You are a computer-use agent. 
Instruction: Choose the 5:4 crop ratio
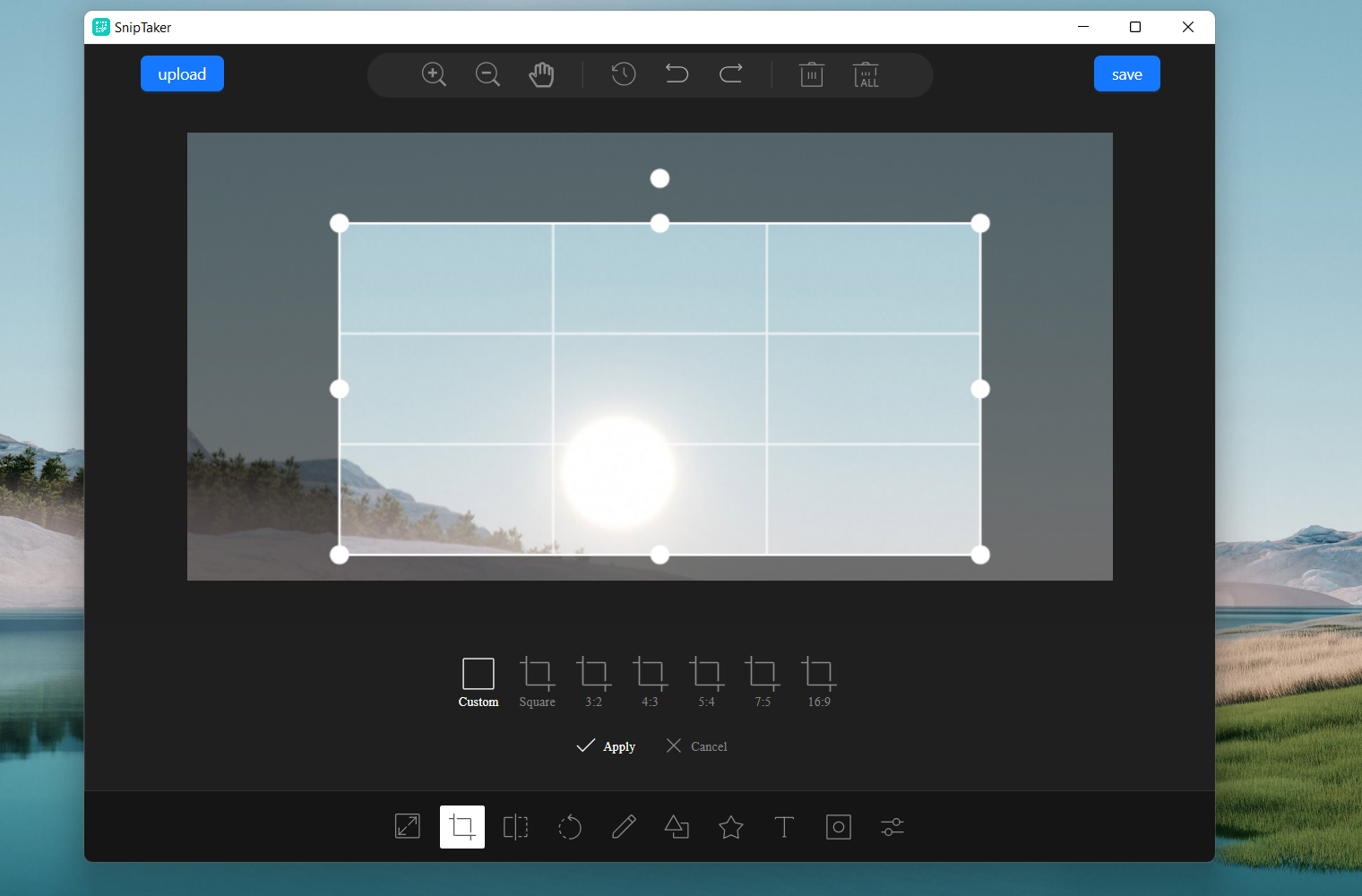[706, 683]
